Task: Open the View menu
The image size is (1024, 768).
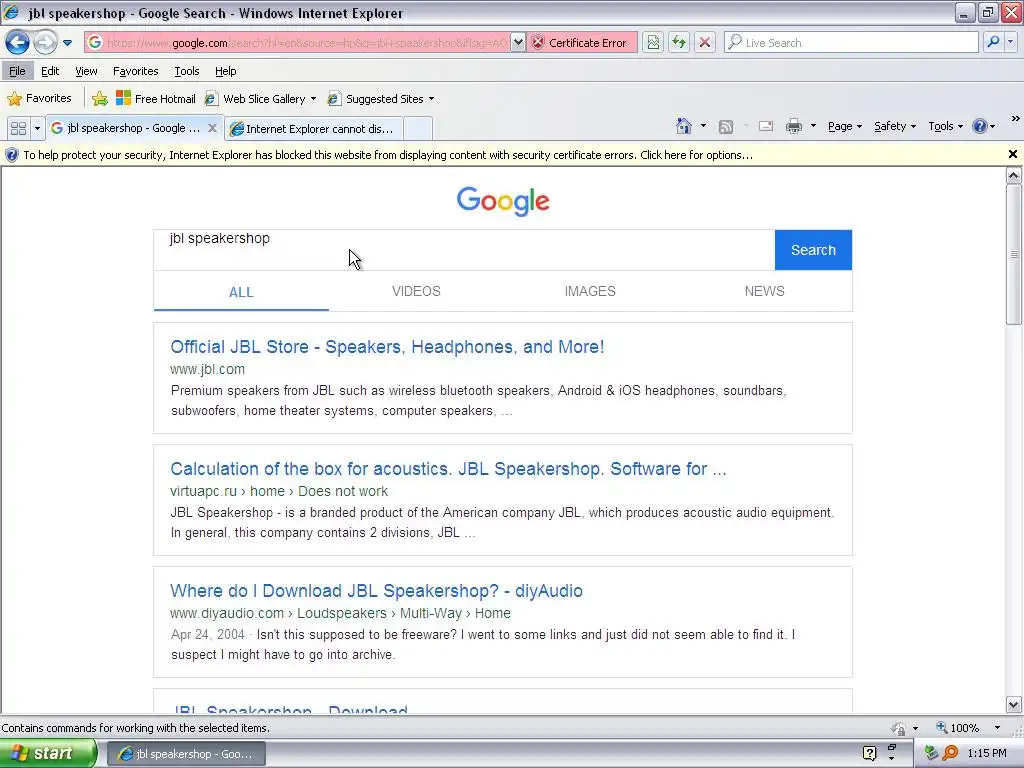Action: (x=86, y=71)
